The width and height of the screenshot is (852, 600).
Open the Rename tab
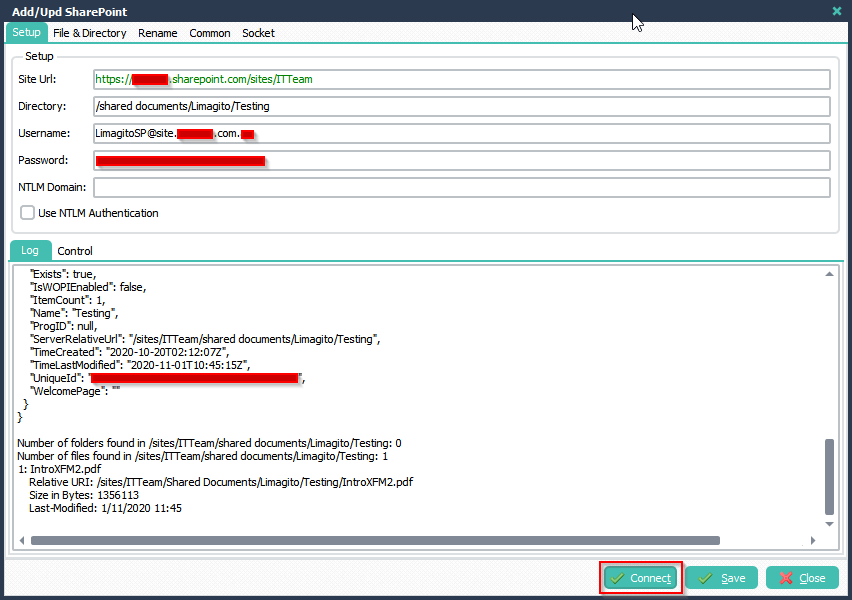[x=158, y=33]
